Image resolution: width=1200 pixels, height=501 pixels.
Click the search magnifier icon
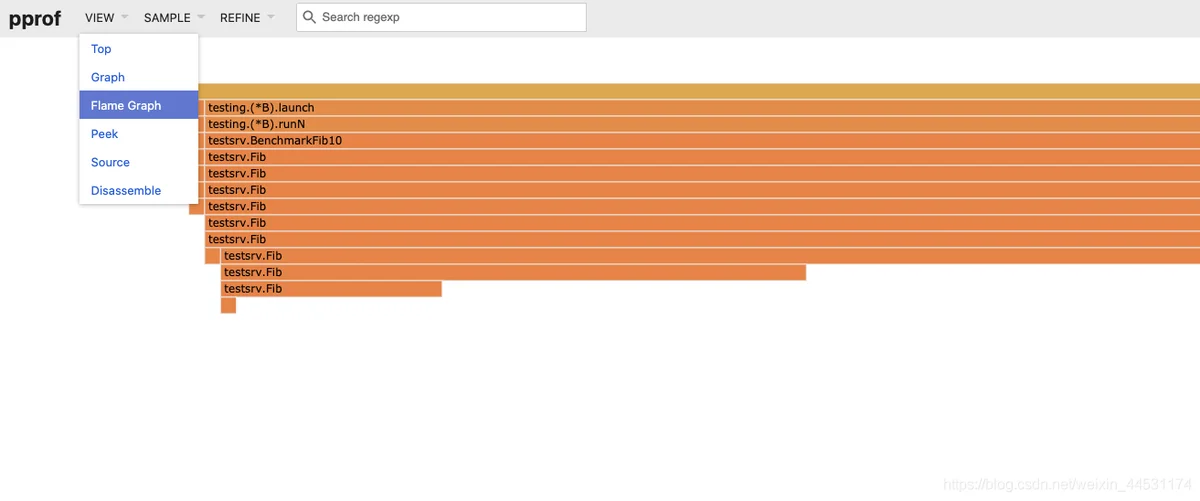click(309, 17)
